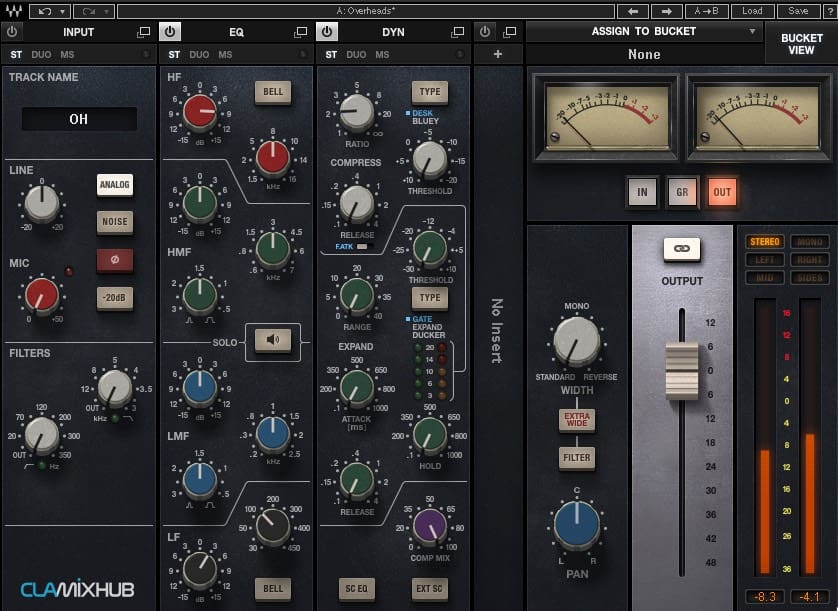Click the copy icon next to the DYN header
Image resolution: width=838 pixels, height=611 pixels.
(x=457, y=31)
